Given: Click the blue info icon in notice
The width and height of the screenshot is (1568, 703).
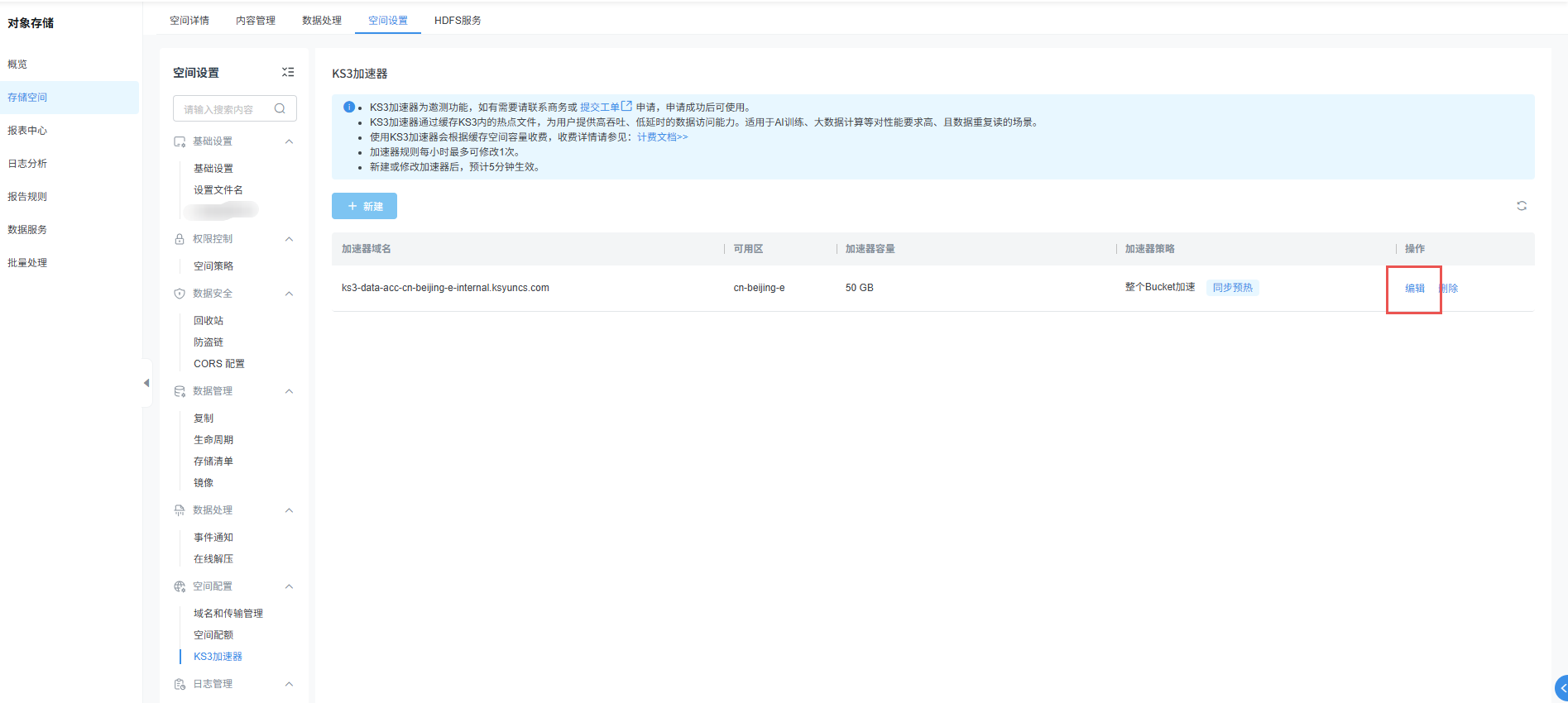Looking at the screenshot, I should pyautogui.click(x=349, y=108).
